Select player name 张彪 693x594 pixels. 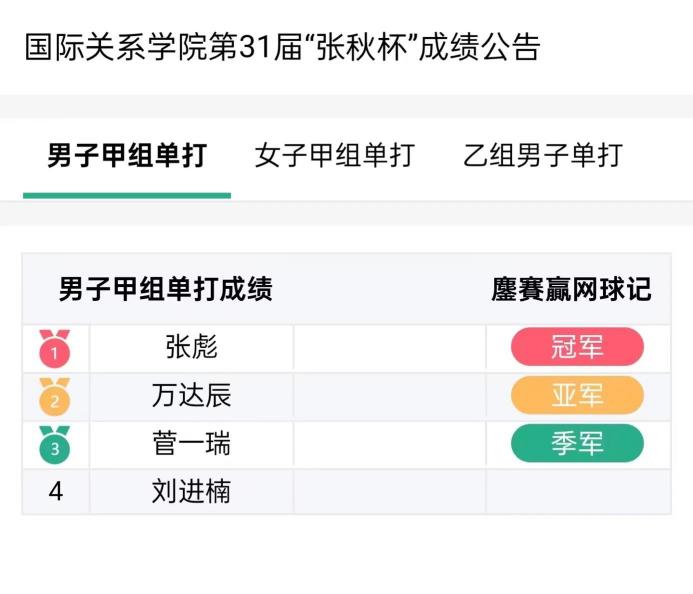tap(191, 347)
